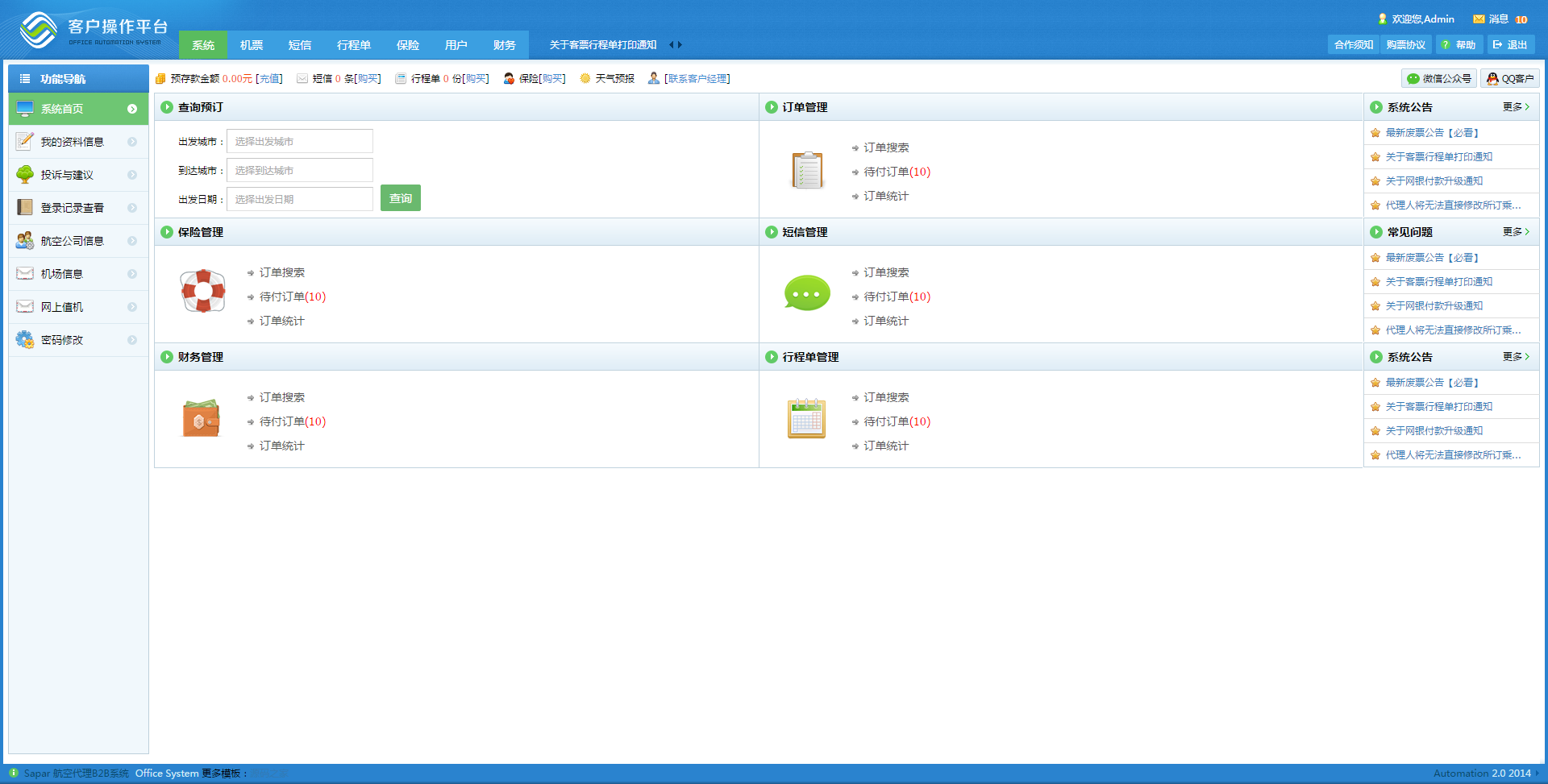Open the 微信公众号 button

[1439, 78]
